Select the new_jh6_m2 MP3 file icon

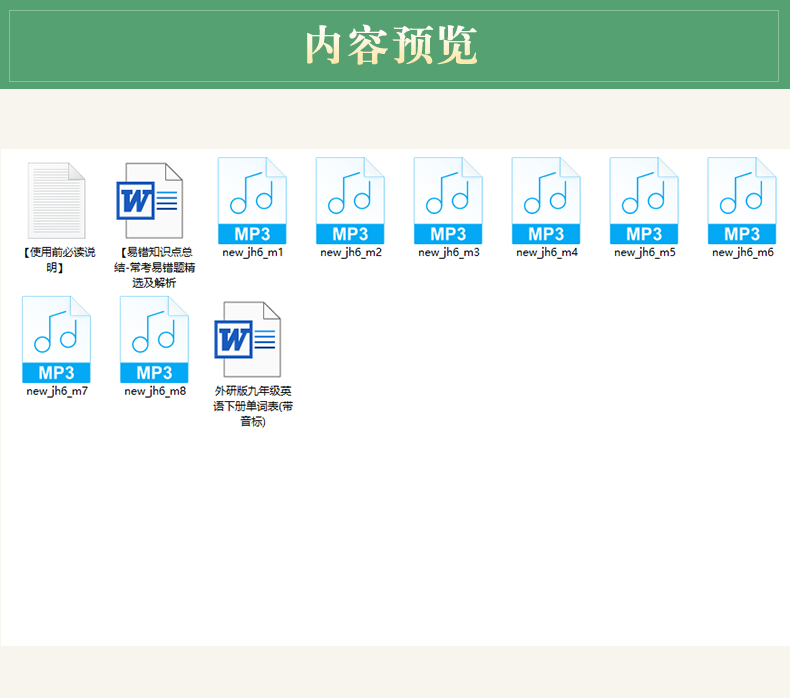click(350, 201)
